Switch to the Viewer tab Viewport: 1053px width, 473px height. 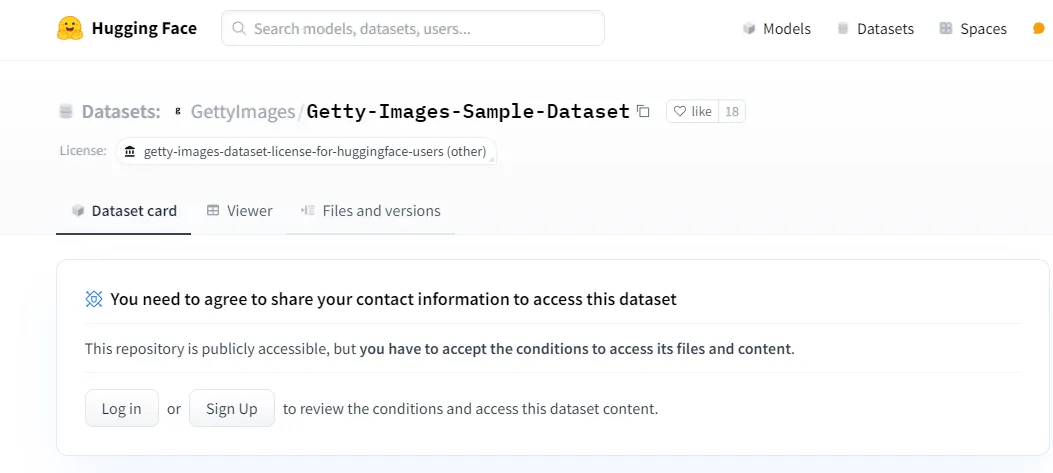click(239, 211)
